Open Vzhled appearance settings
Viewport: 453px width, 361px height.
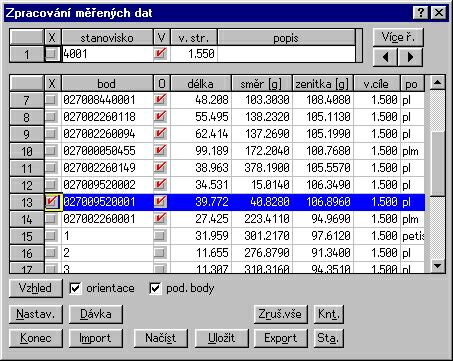pos(35,288)
